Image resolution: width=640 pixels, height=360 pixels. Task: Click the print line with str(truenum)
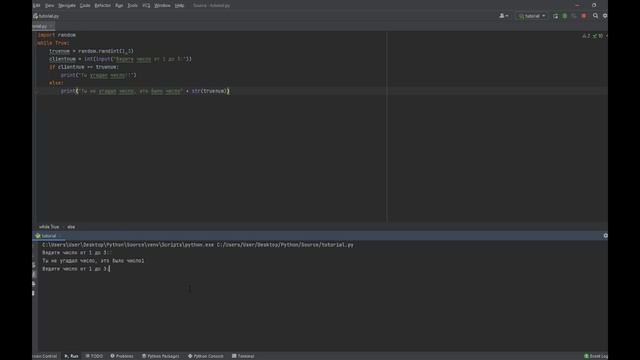click(x=145, y=91)
